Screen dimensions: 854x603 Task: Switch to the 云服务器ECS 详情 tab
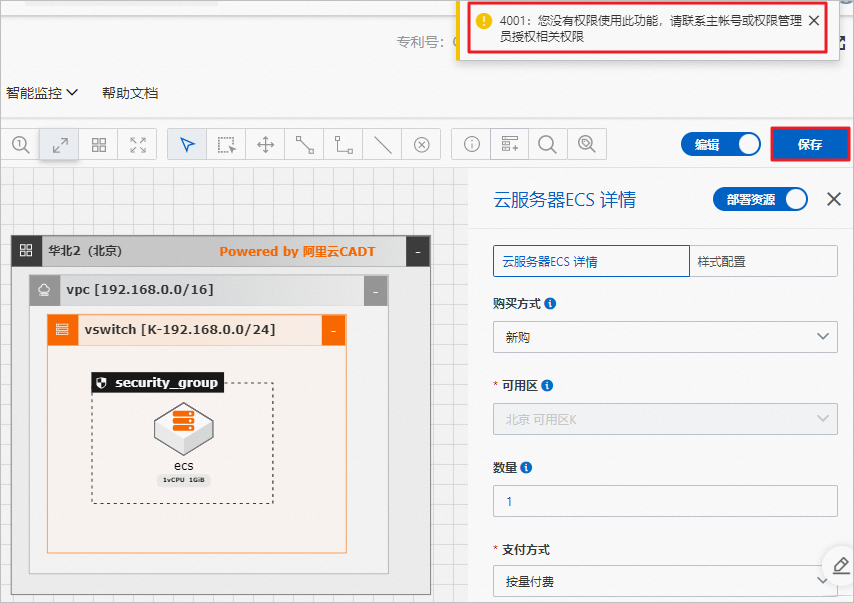(x=591, y=261)
